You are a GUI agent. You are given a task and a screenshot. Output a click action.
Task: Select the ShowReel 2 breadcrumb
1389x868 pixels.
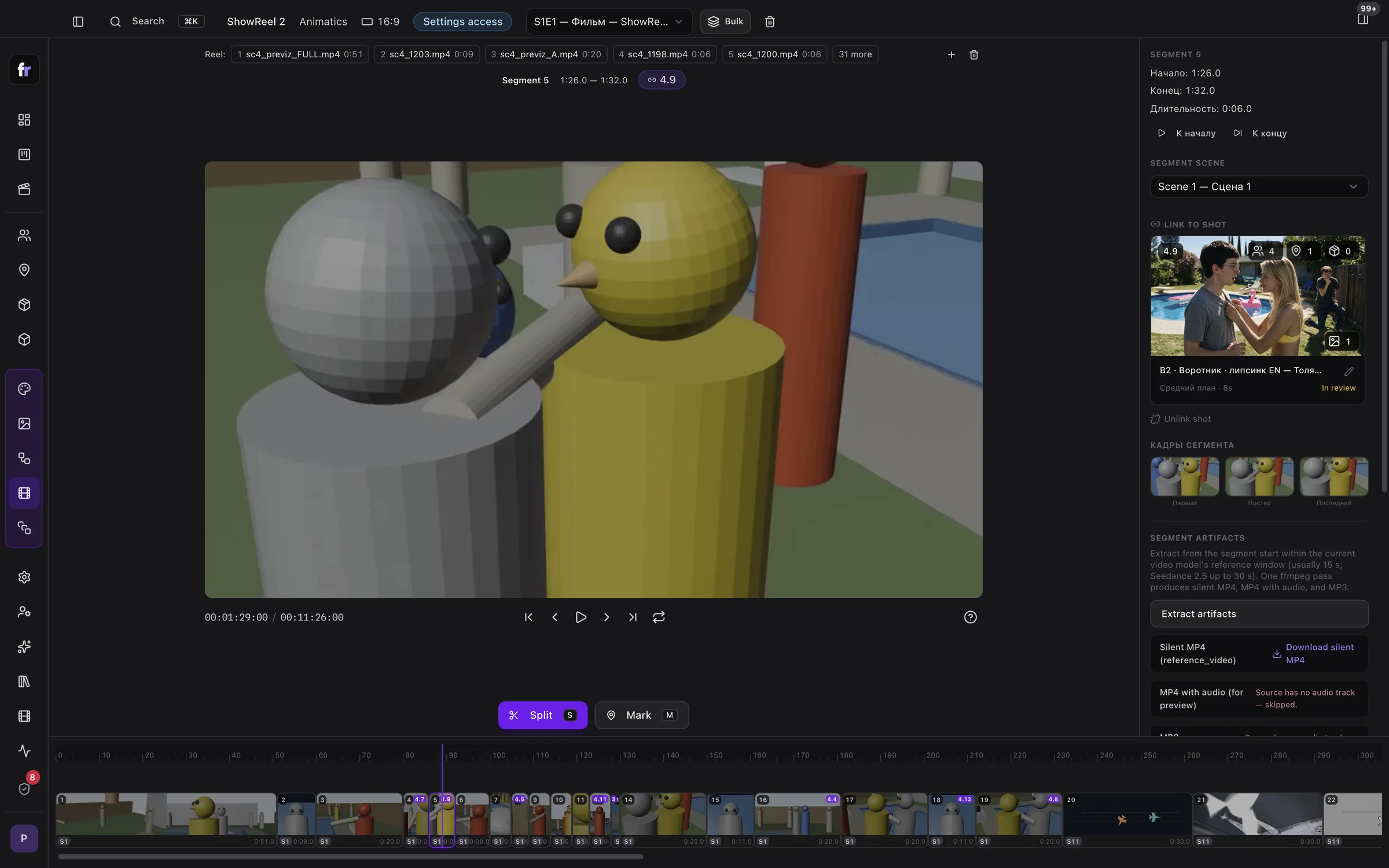click(x=256, y=21)
